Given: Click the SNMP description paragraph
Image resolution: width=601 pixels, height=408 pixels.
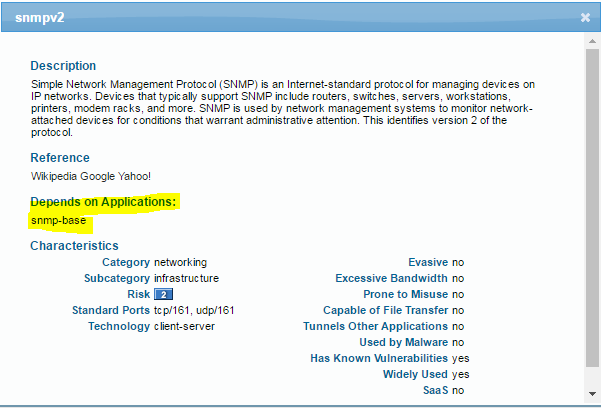Looking at the screenshot, I should [x=282, y=108].
